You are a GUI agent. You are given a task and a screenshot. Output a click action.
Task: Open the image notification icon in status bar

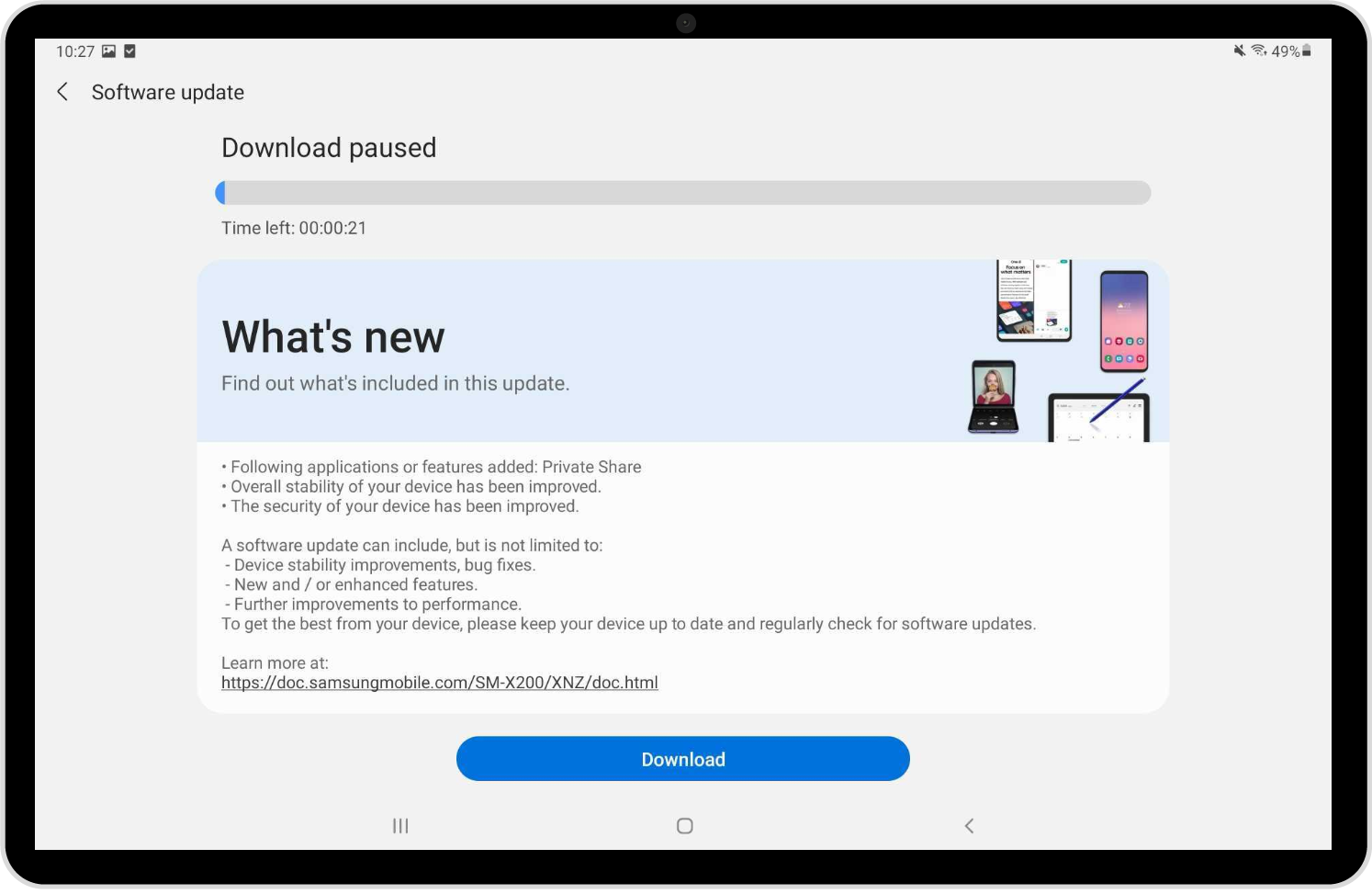click(x=108, y=51)
